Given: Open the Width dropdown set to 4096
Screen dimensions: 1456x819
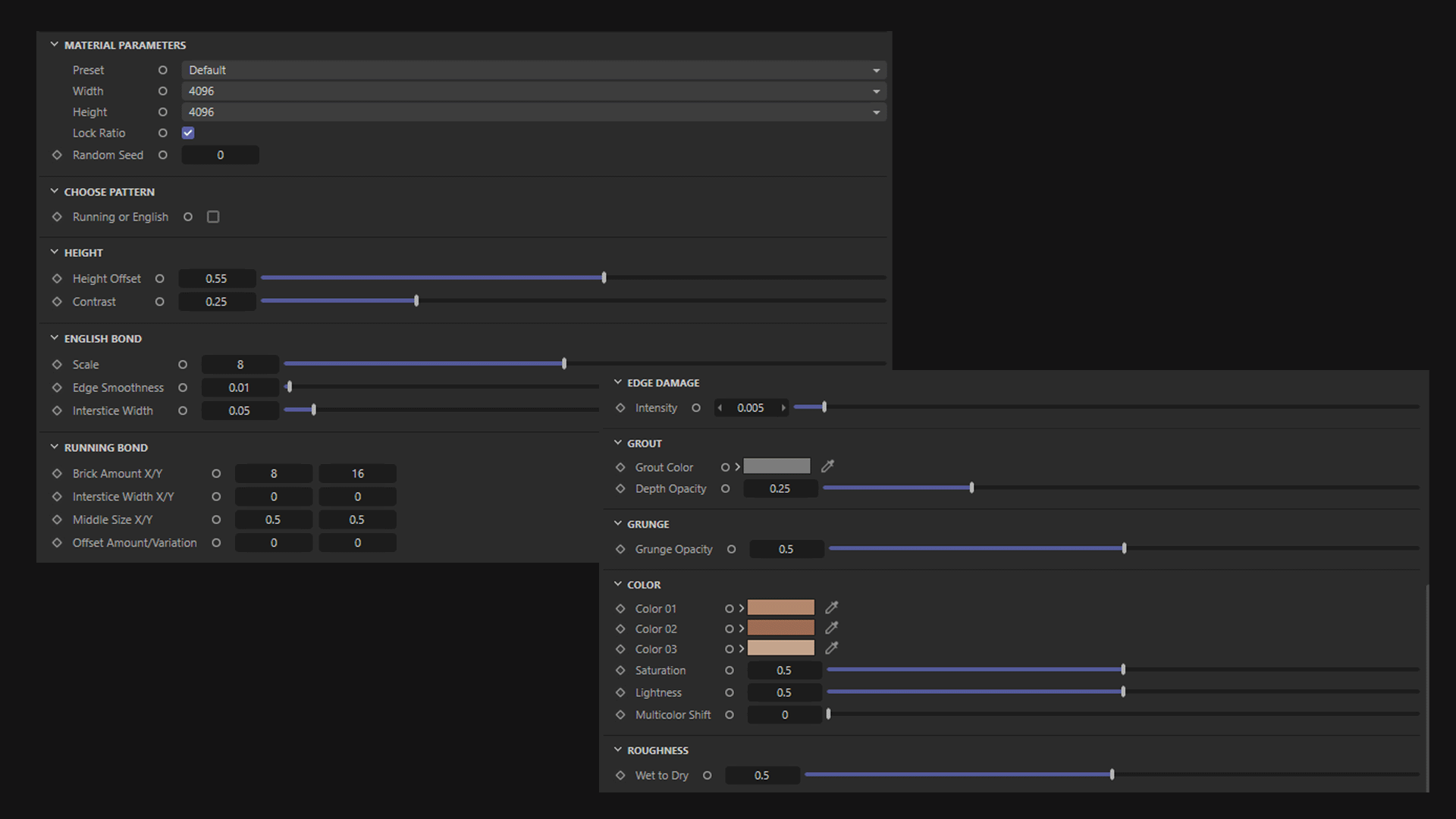Looking at the screenshot, I should tap(534, 91).
